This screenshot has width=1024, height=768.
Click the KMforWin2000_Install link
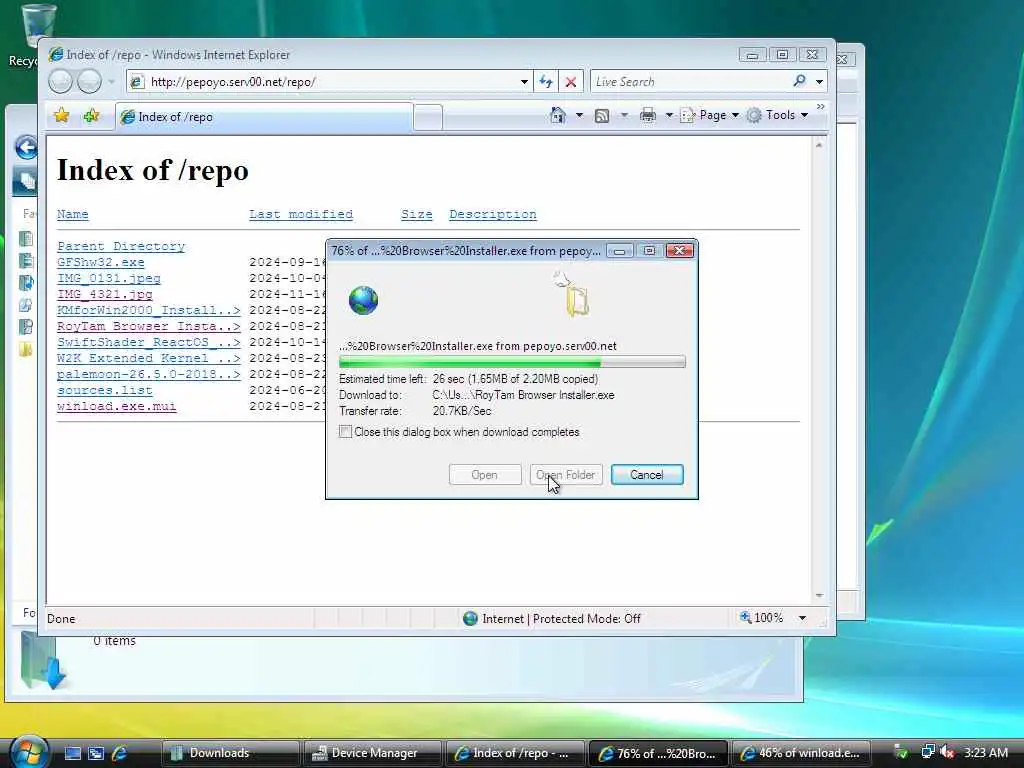pyautogui.click(x=148, y=310)
